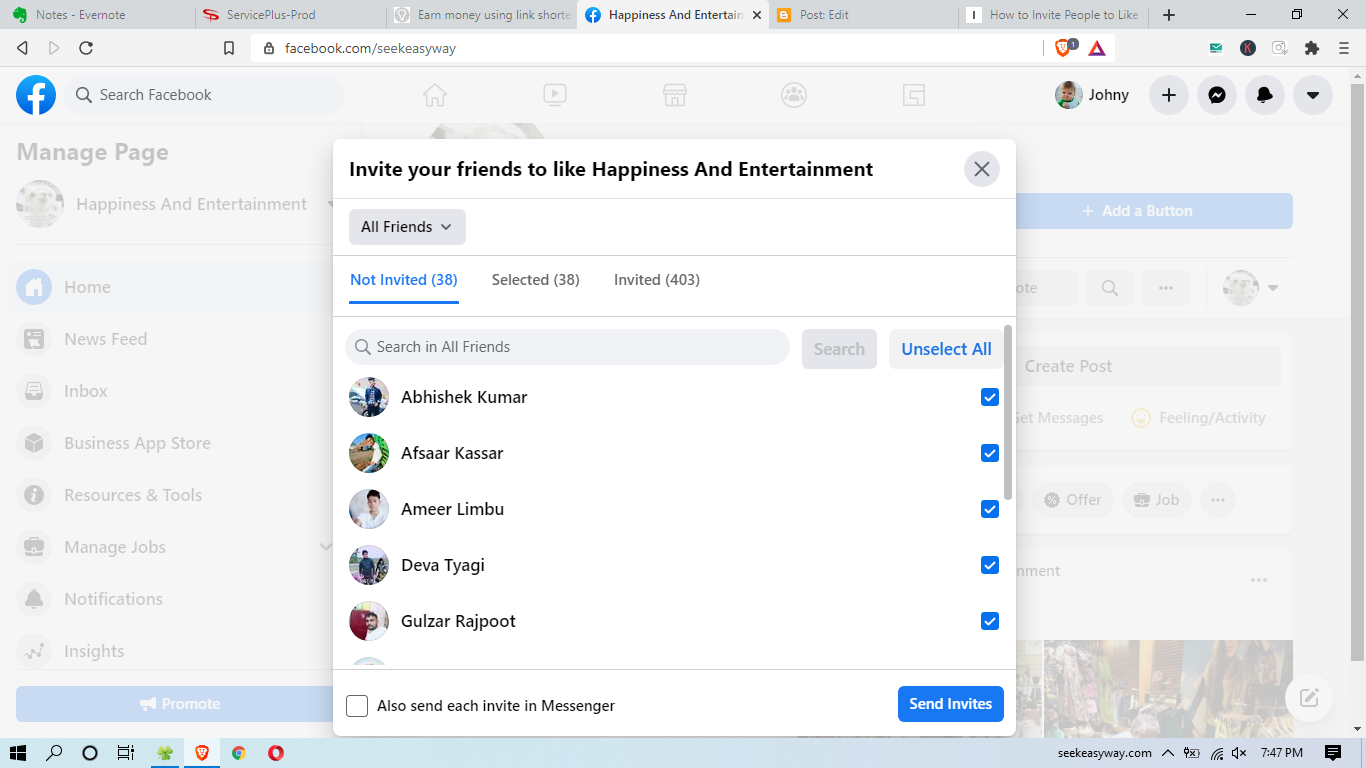Click the friends list scrollbar

[x=1008, y=412]
